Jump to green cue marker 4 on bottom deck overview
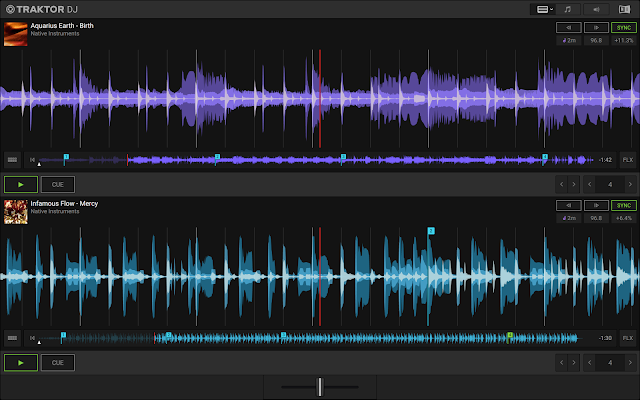This screenshot has height=400, width=640. click(x=510, y=335)
